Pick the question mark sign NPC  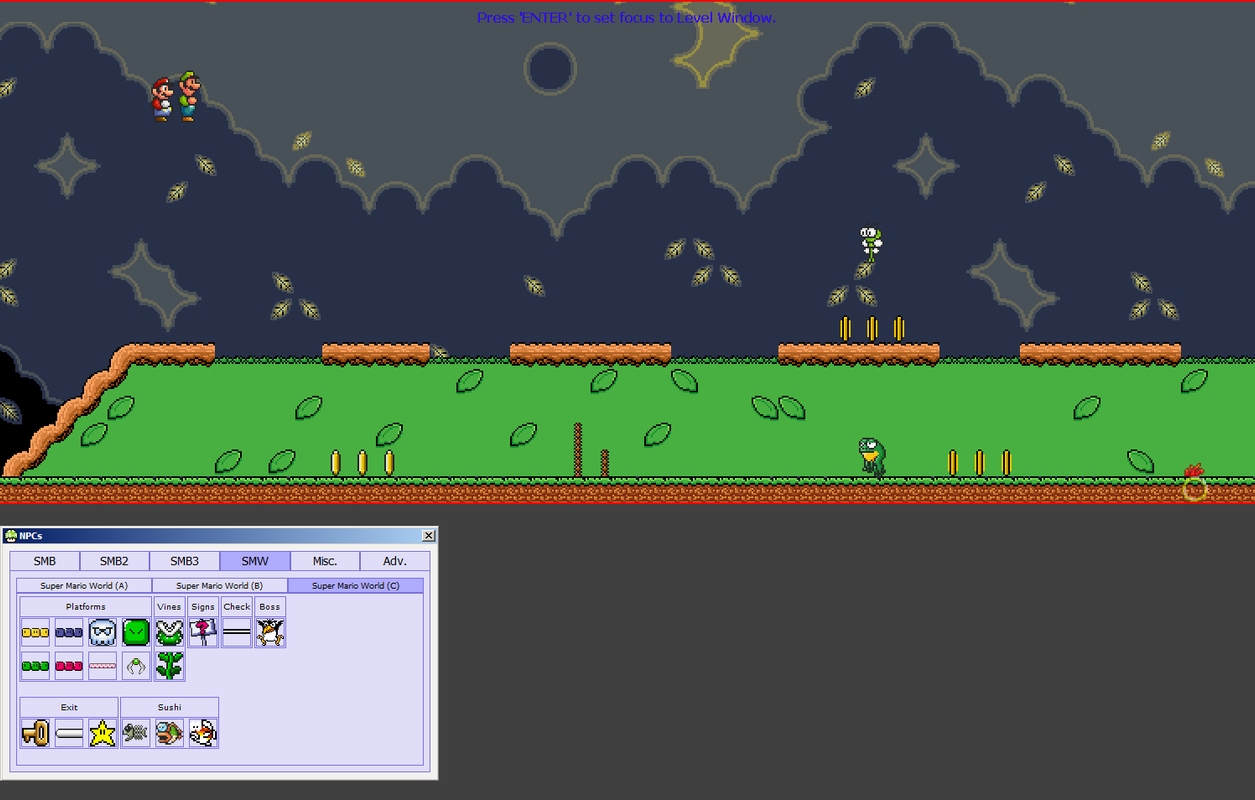pyautogui.click(x=203, y=632)
